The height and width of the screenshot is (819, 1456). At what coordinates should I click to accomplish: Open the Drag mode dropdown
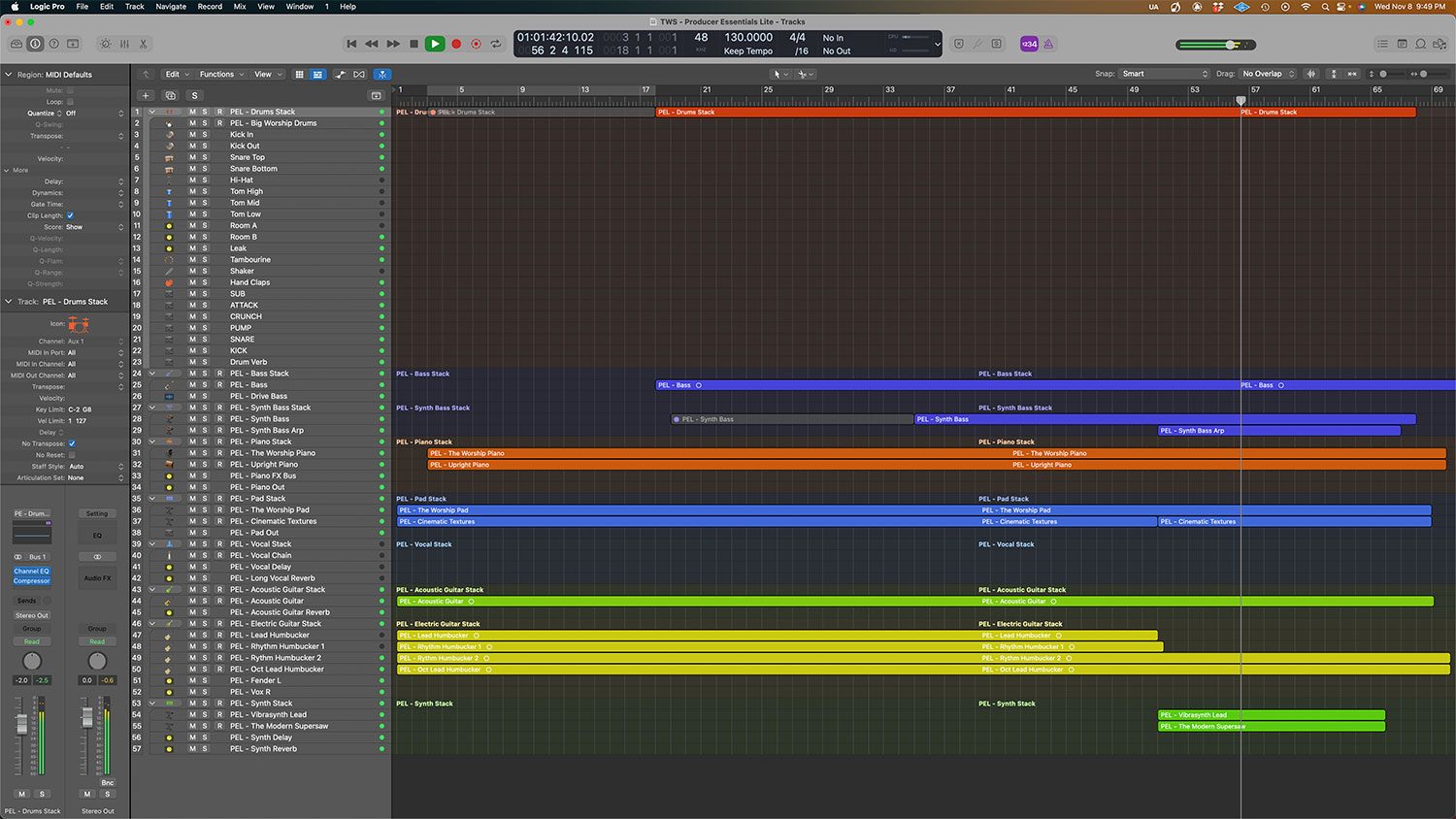tap(1268, 74)
